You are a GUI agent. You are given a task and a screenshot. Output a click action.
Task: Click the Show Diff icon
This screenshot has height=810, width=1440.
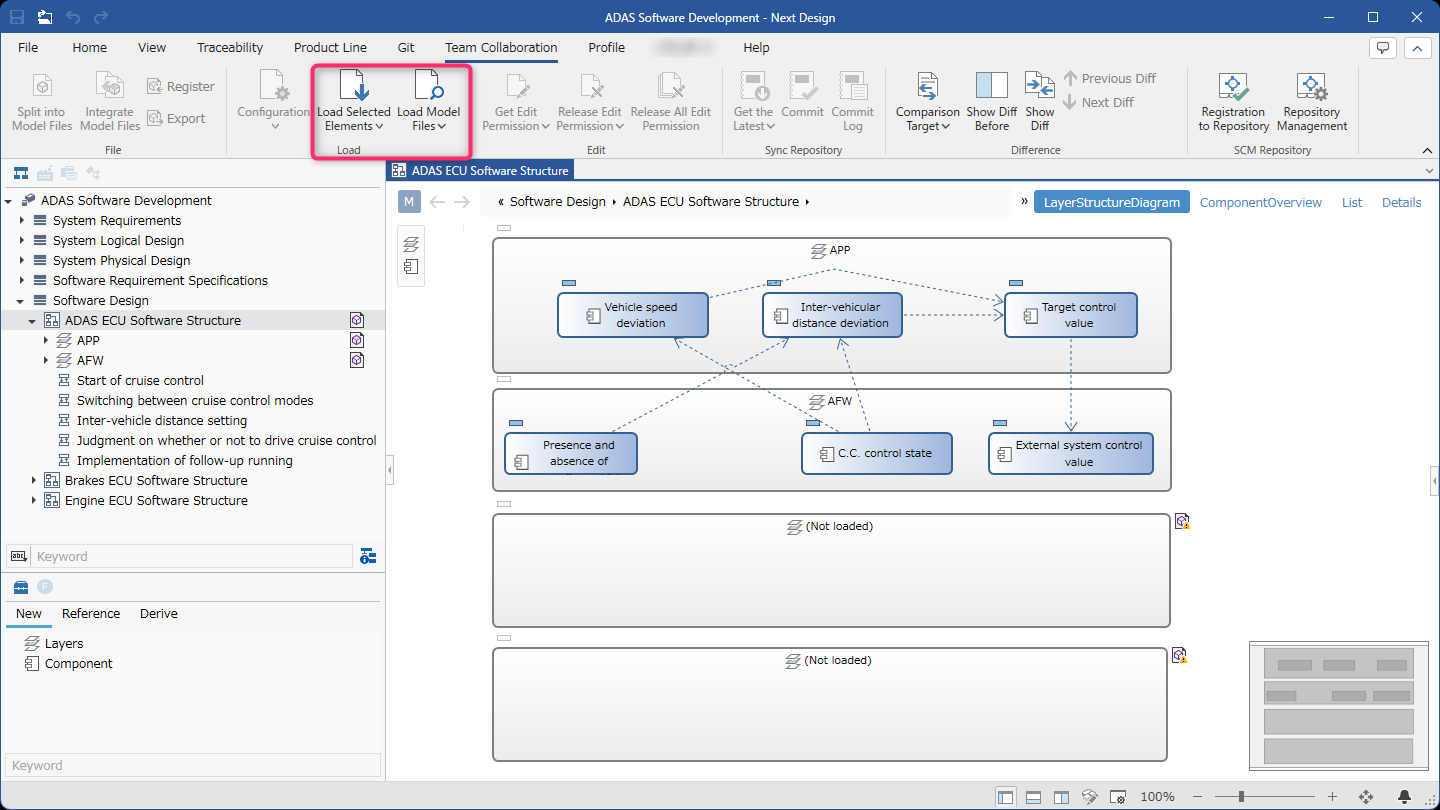1040,85
